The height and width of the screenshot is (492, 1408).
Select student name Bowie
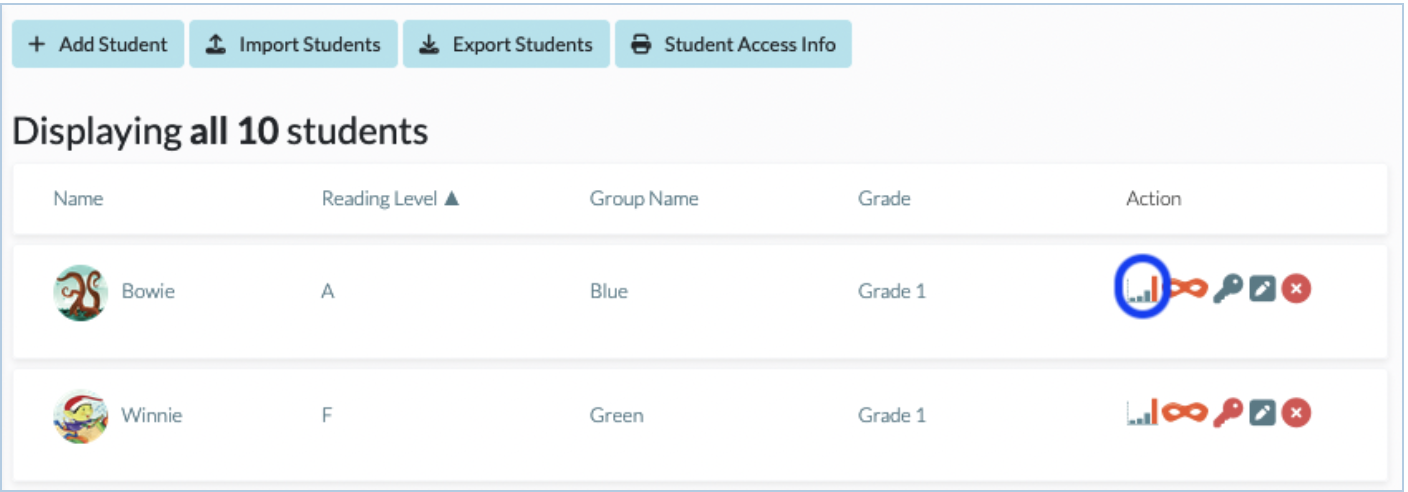[148, 291]
